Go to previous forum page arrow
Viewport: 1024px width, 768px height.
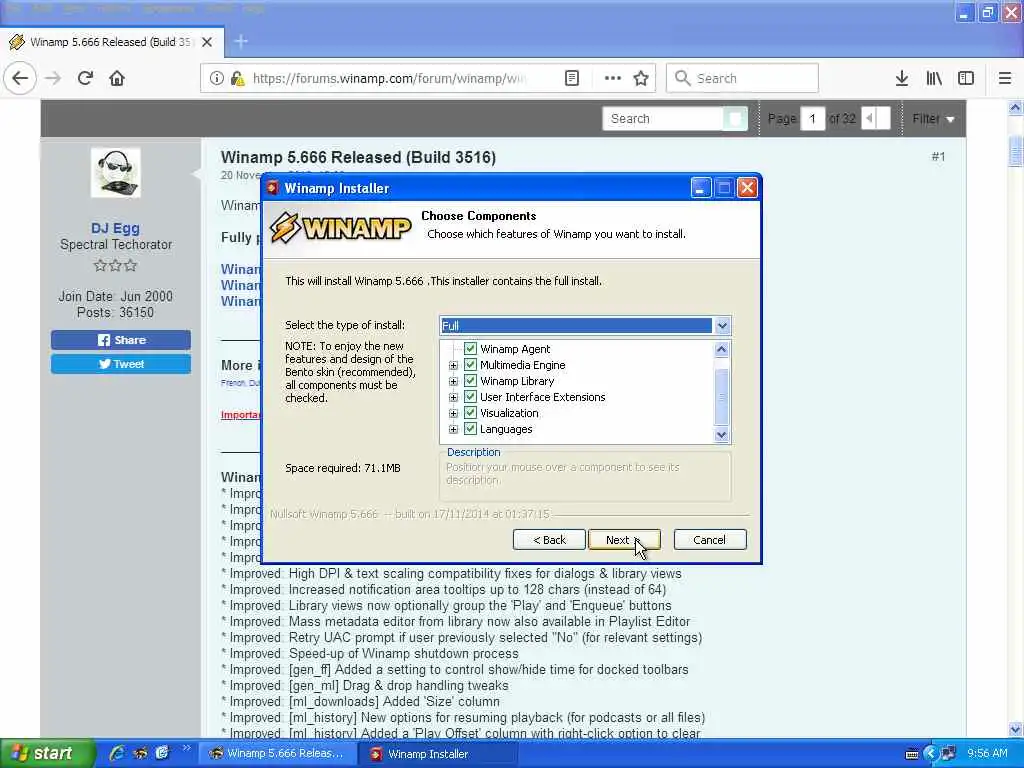pyautogui.click(x=869, y=119)
